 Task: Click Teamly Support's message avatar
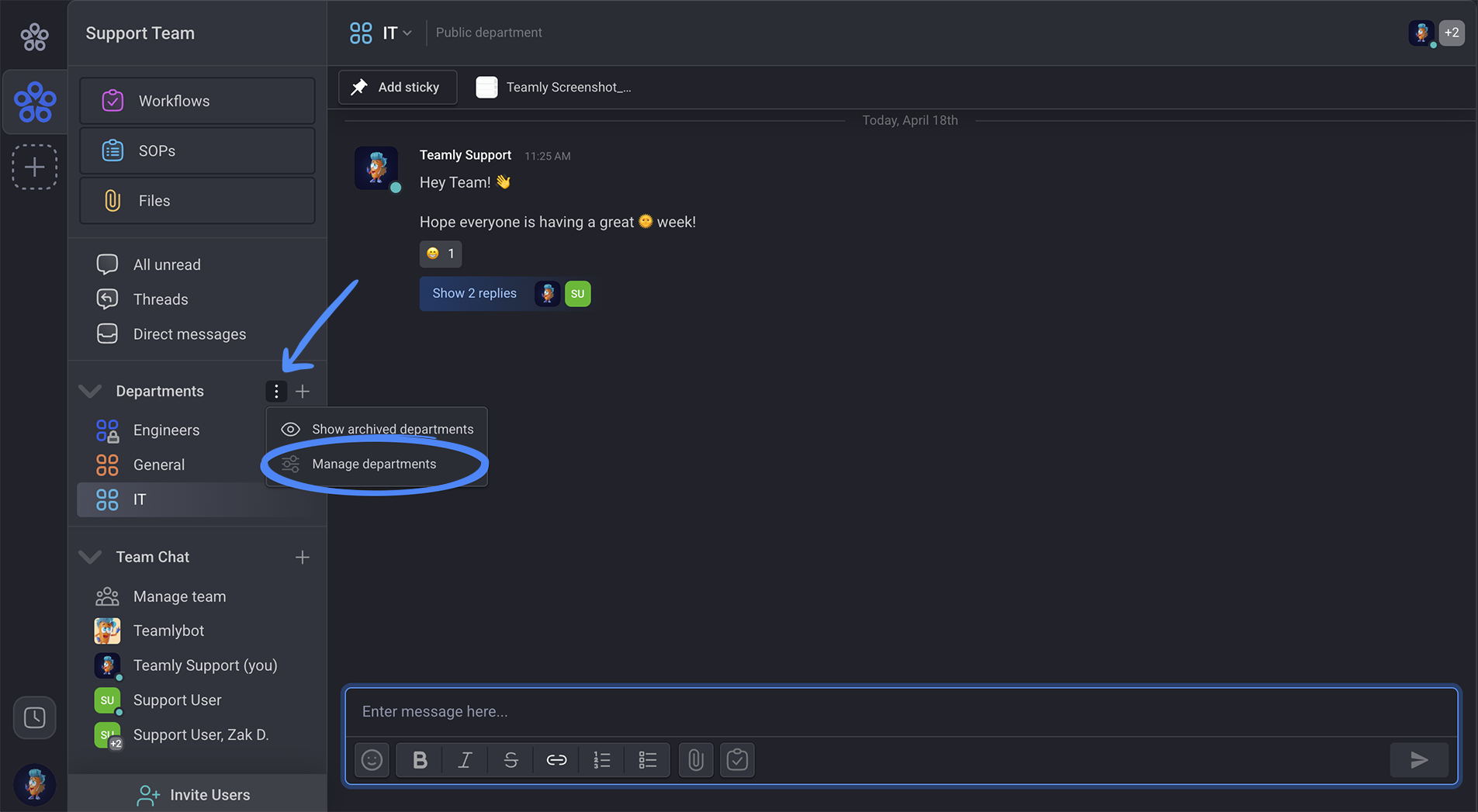click(x=376, y=168)
